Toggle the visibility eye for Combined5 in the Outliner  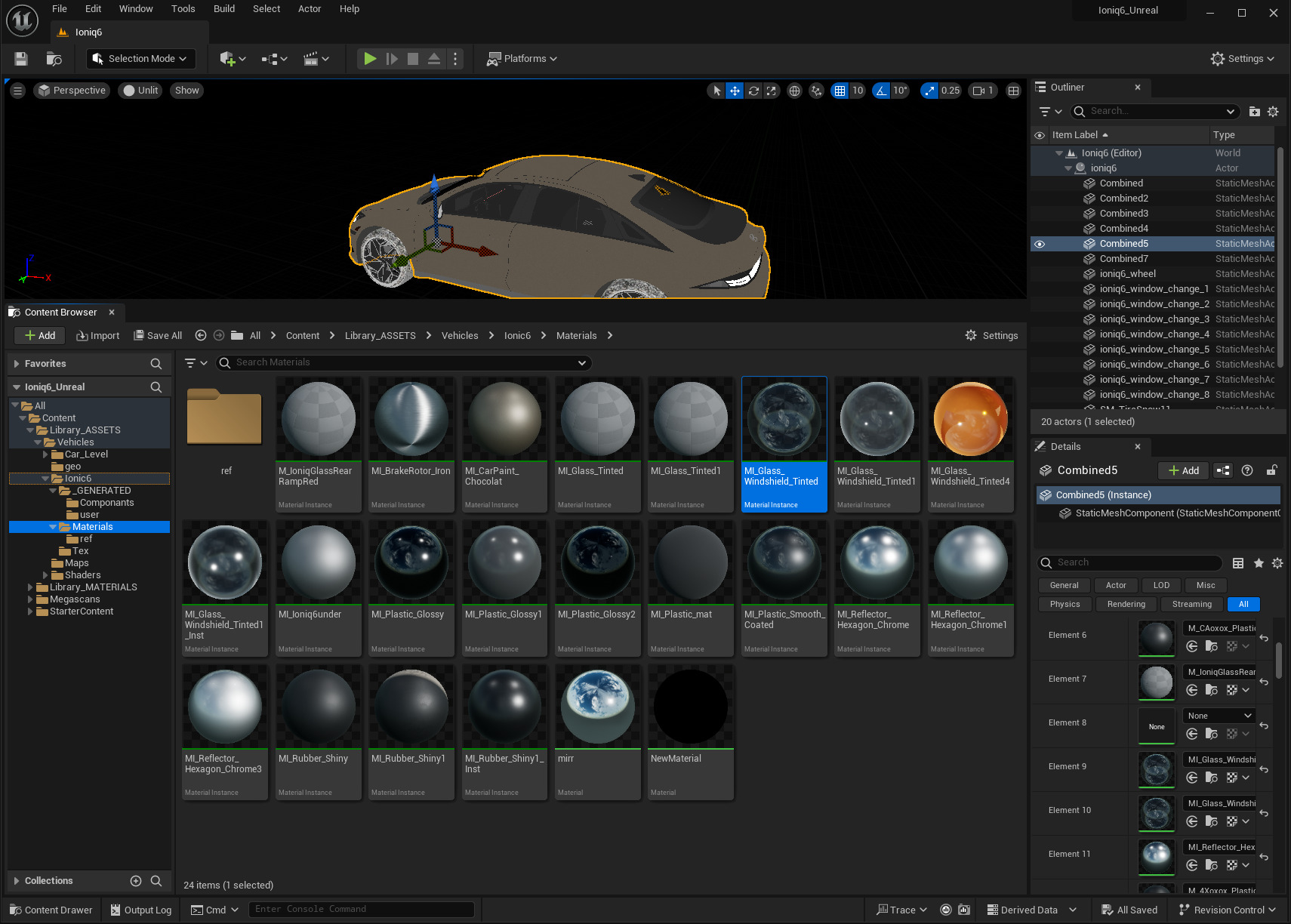1040,244
